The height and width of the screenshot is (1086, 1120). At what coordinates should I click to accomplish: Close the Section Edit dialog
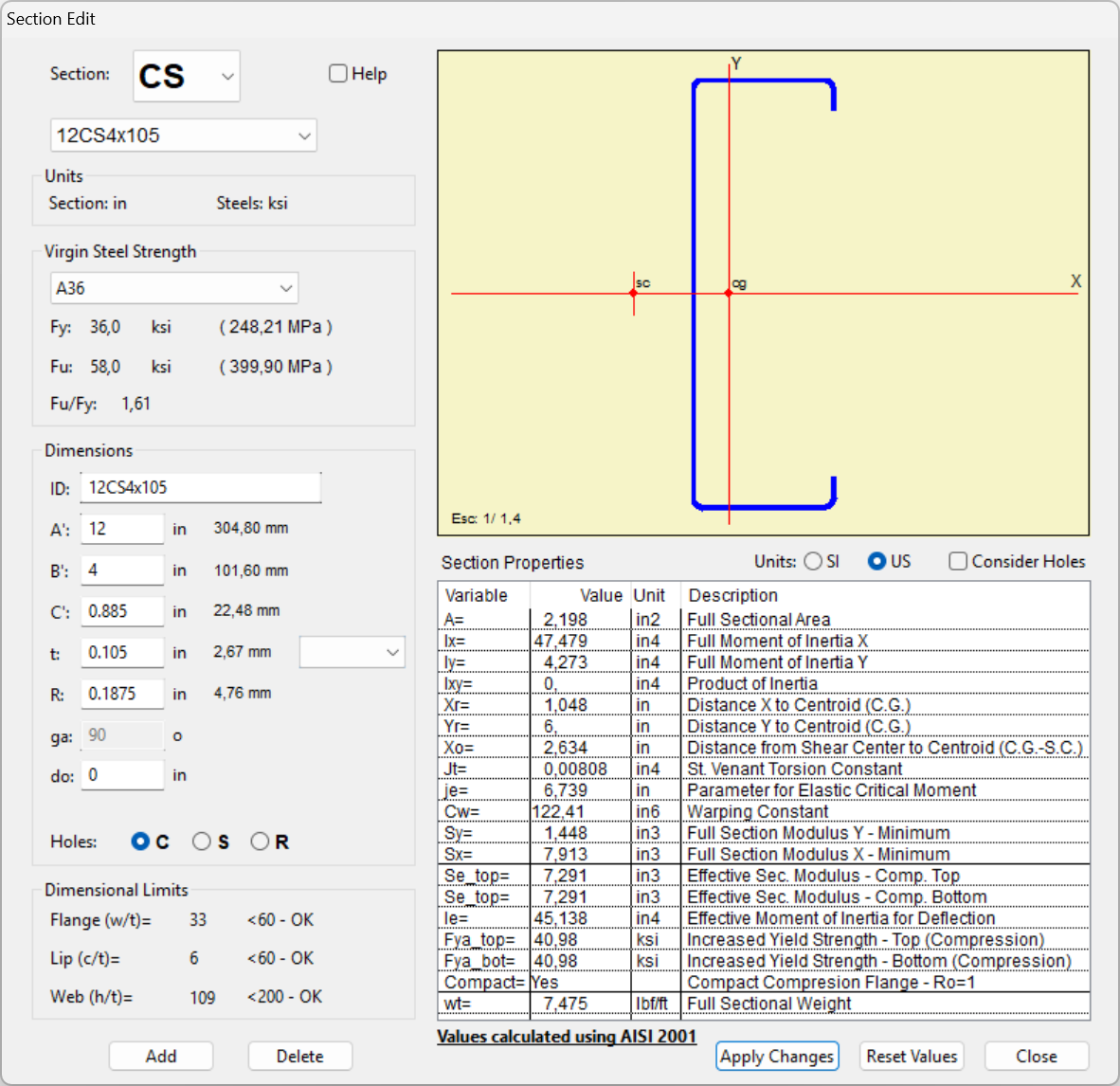(x=1037, y=1056)
